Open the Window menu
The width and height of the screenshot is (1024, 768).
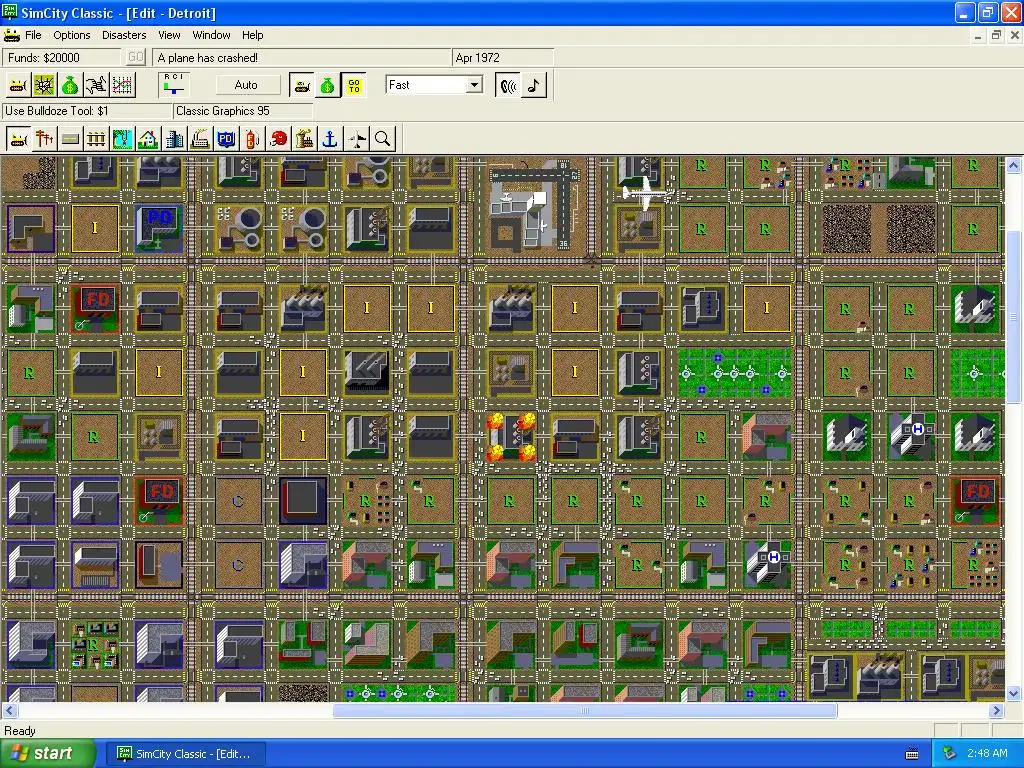point(211,35)
